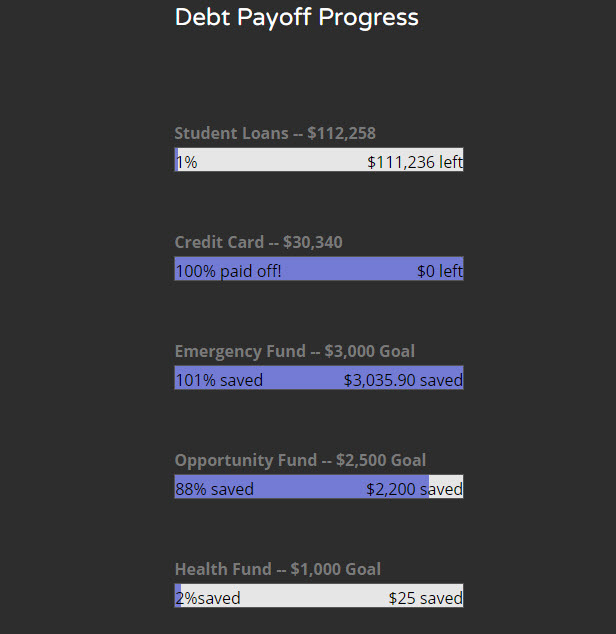
Task: Click the 100% paid off! text
Action: [228, 271]
